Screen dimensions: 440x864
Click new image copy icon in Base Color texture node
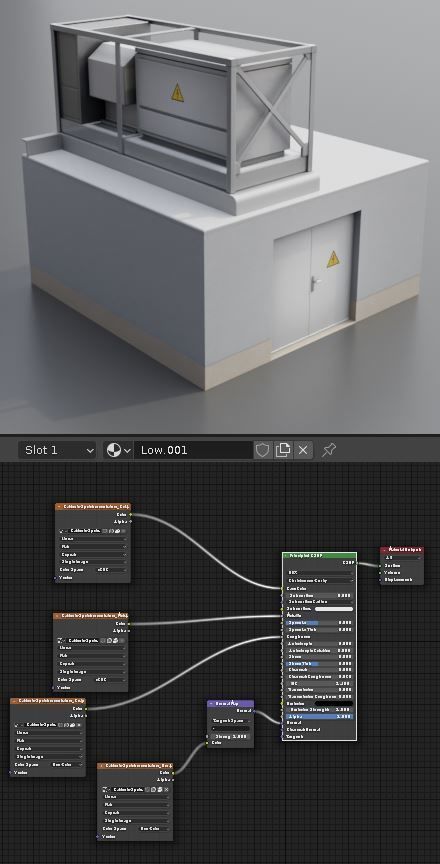pyautogui.click(x=111, y=531)
